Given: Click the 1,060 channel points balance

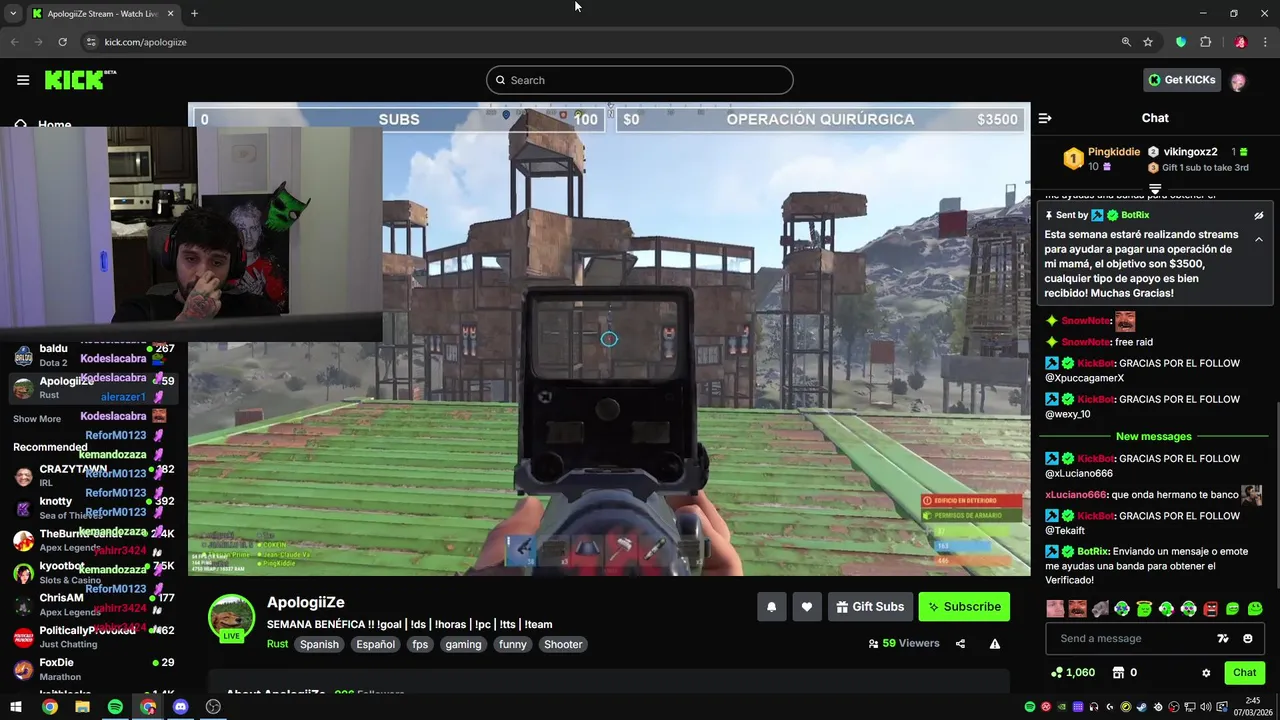Looking at the screenshot, I should [1073, 673].
